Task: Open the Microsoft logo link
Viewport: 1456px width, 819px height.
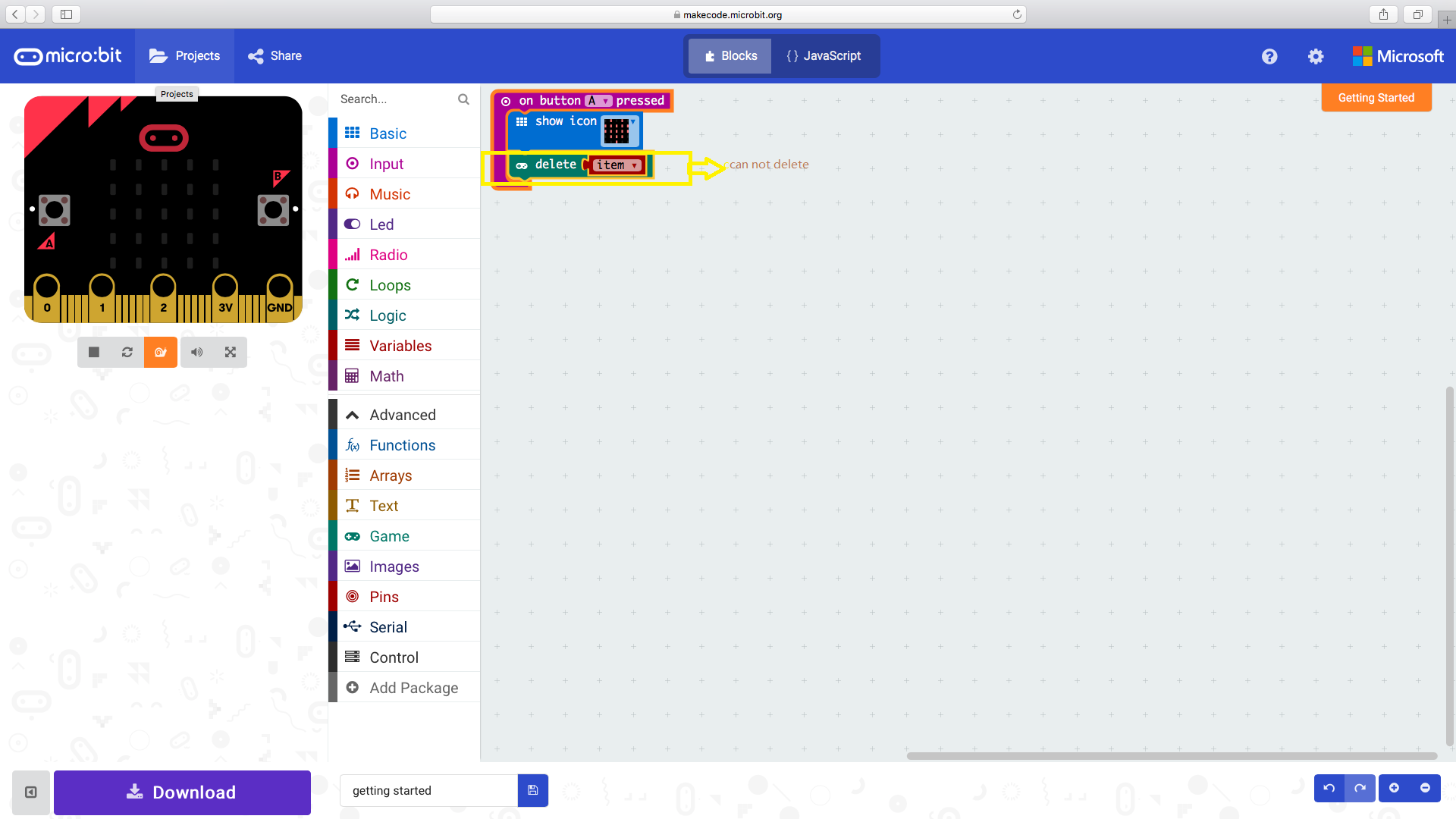Action: pos(1398,56)
